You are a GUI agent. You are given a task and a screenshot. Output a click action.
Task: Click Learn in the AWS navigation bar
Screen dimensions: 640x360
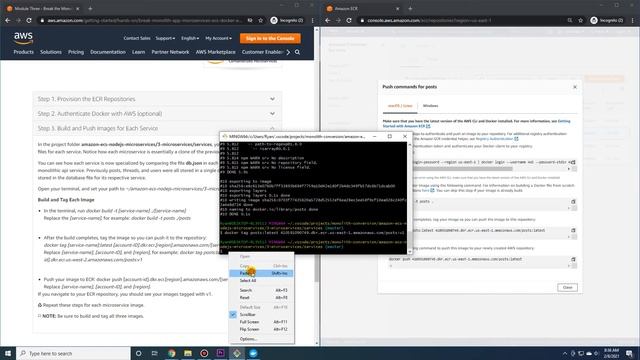(x=138, y=52)
